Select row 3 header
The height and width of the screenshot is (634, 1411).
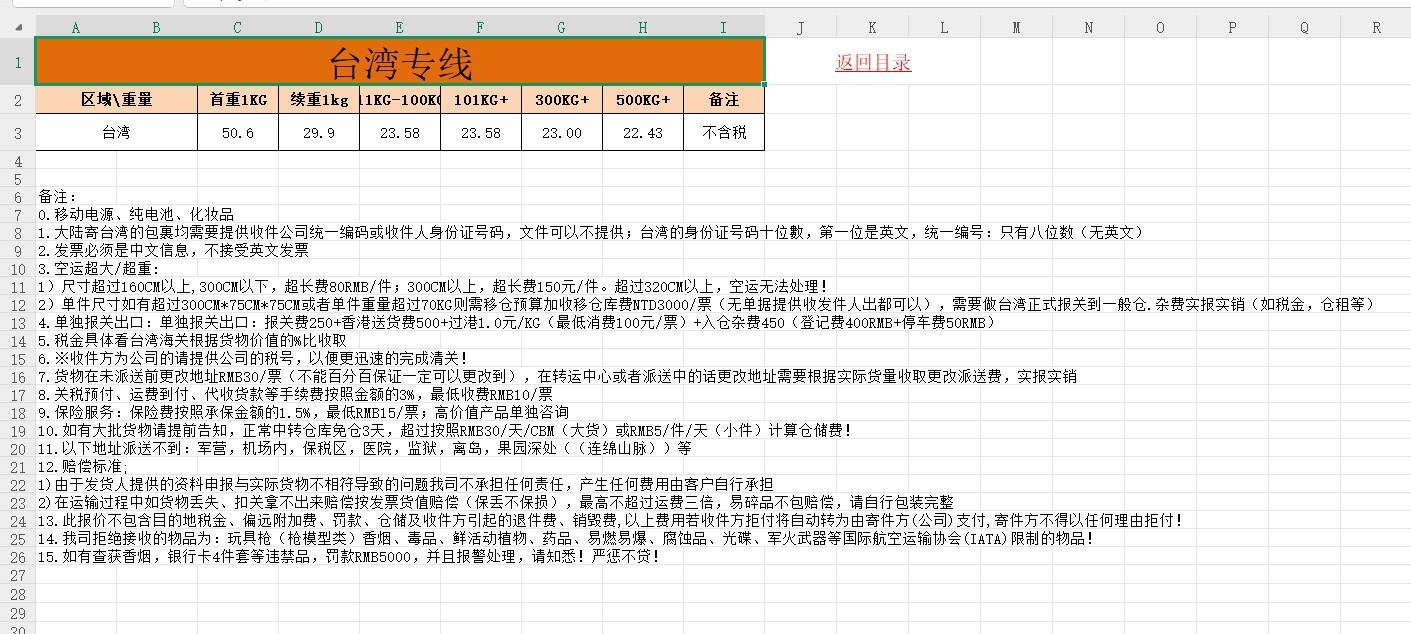(18, 132)
